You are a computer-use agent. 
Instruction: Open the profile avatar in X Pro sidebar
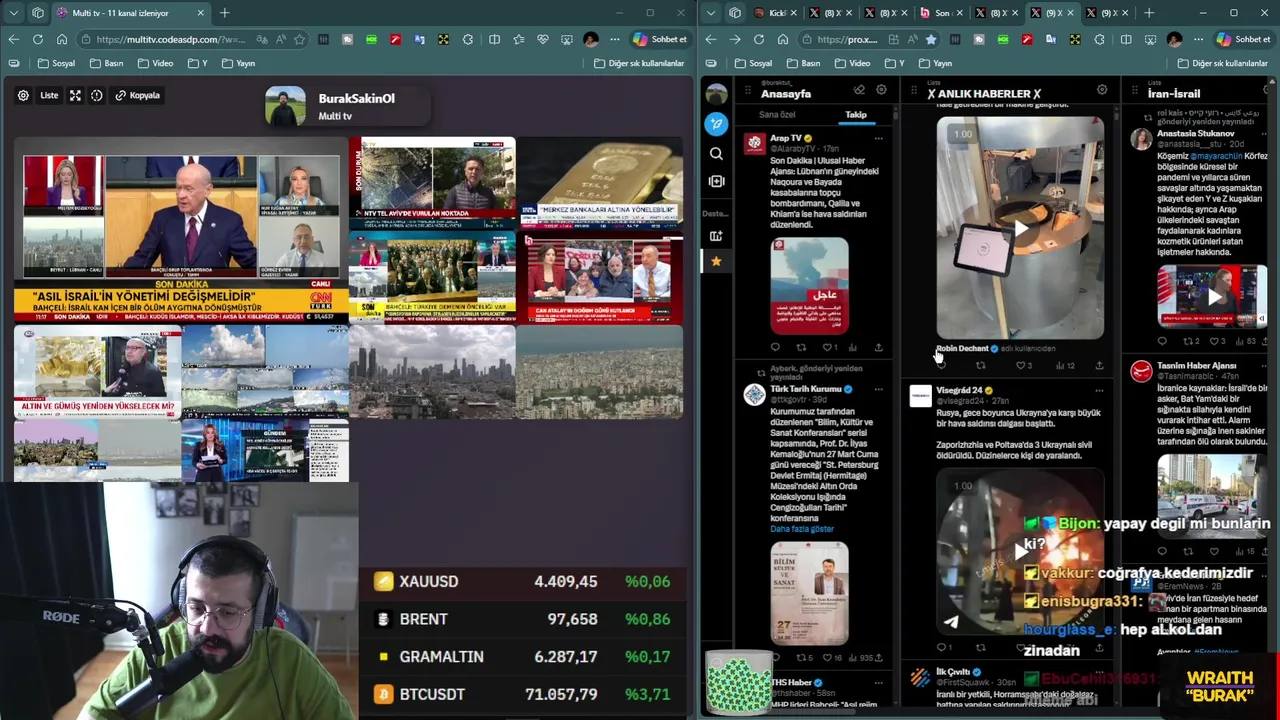point(716,95)
